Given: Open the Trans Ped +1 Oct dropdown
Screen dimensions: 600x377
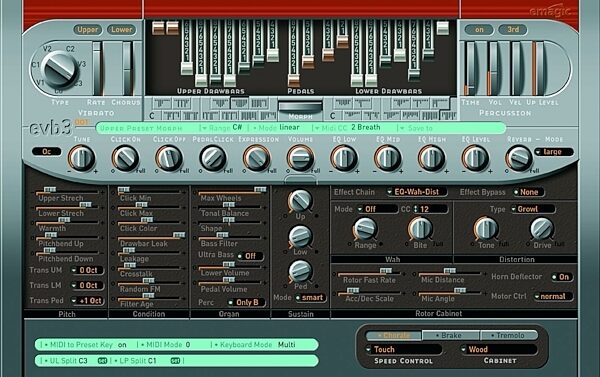Looking at the screenshot, I should (88, 301).
